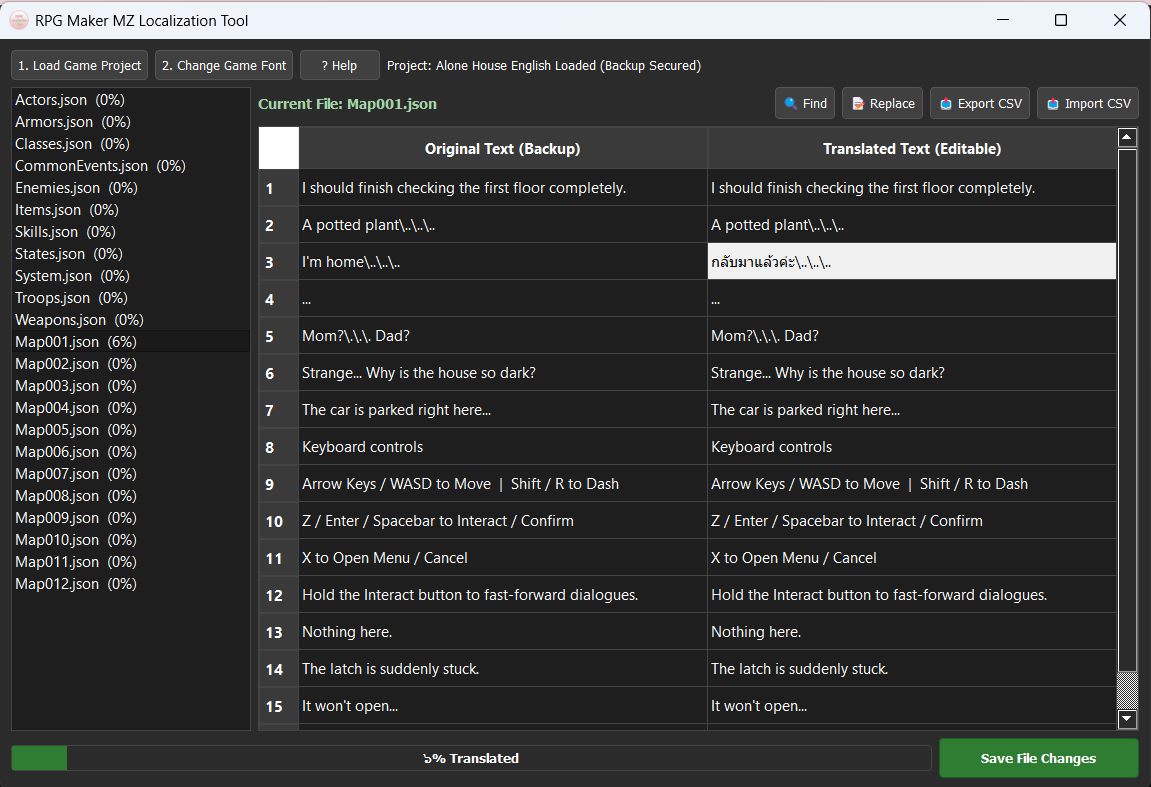The image size is (1151, 787).
Task: Select Actors.json in file list
Action: coord(131,100)
